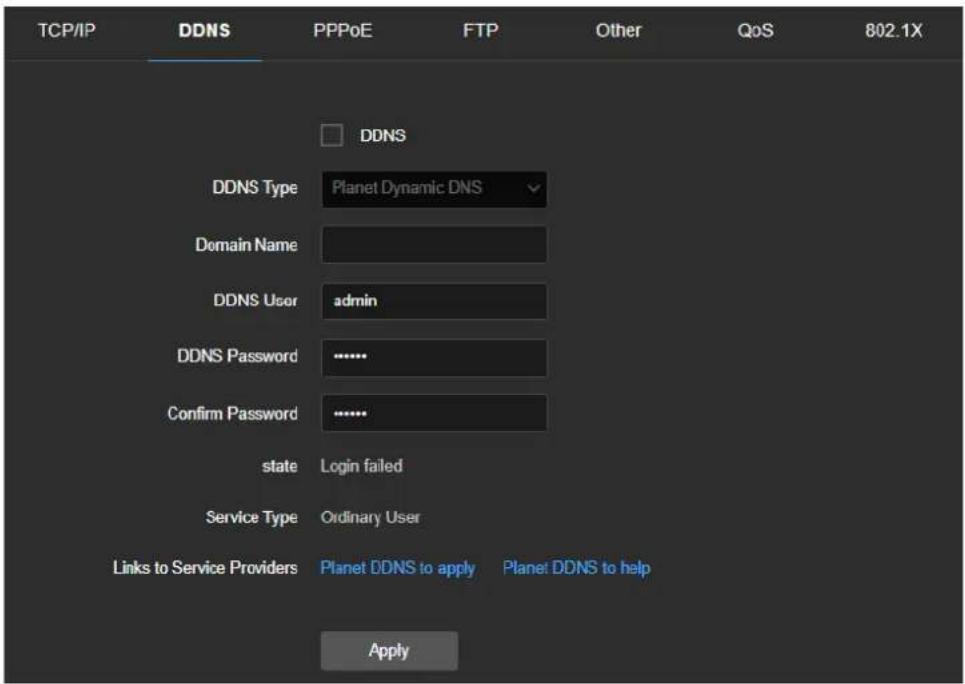Open the Planet DDNS to help link

tap(576, 568)
